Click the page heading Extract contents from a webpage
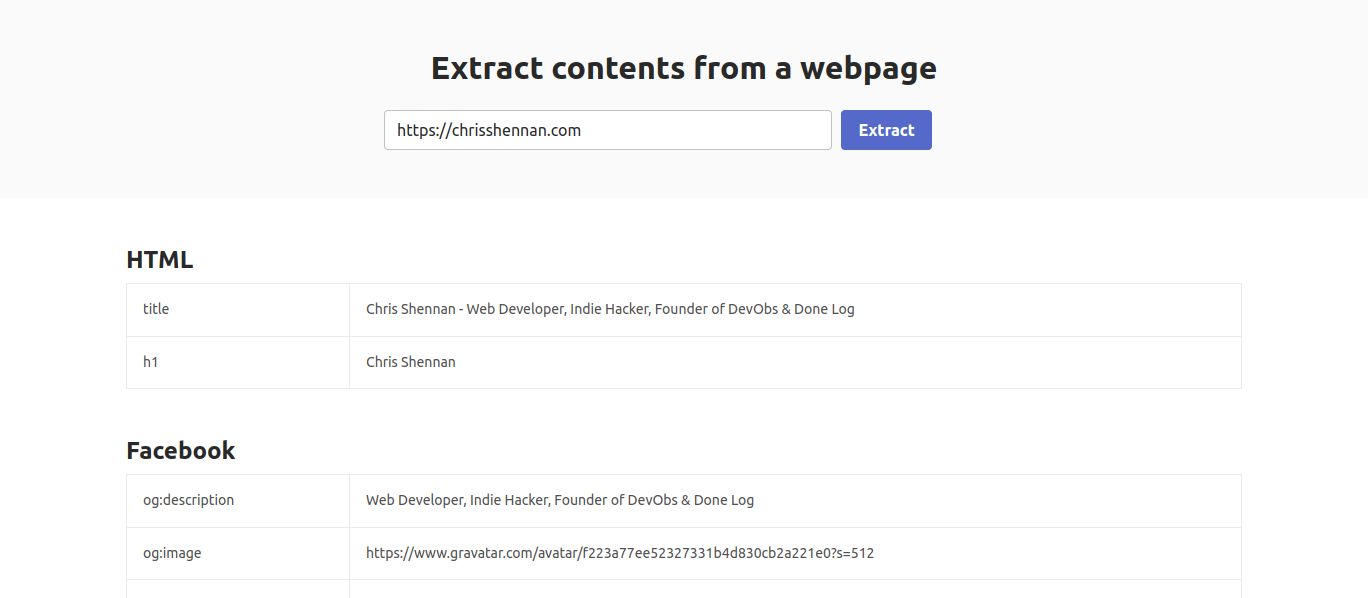1368x598 pixels. [683, 67]
